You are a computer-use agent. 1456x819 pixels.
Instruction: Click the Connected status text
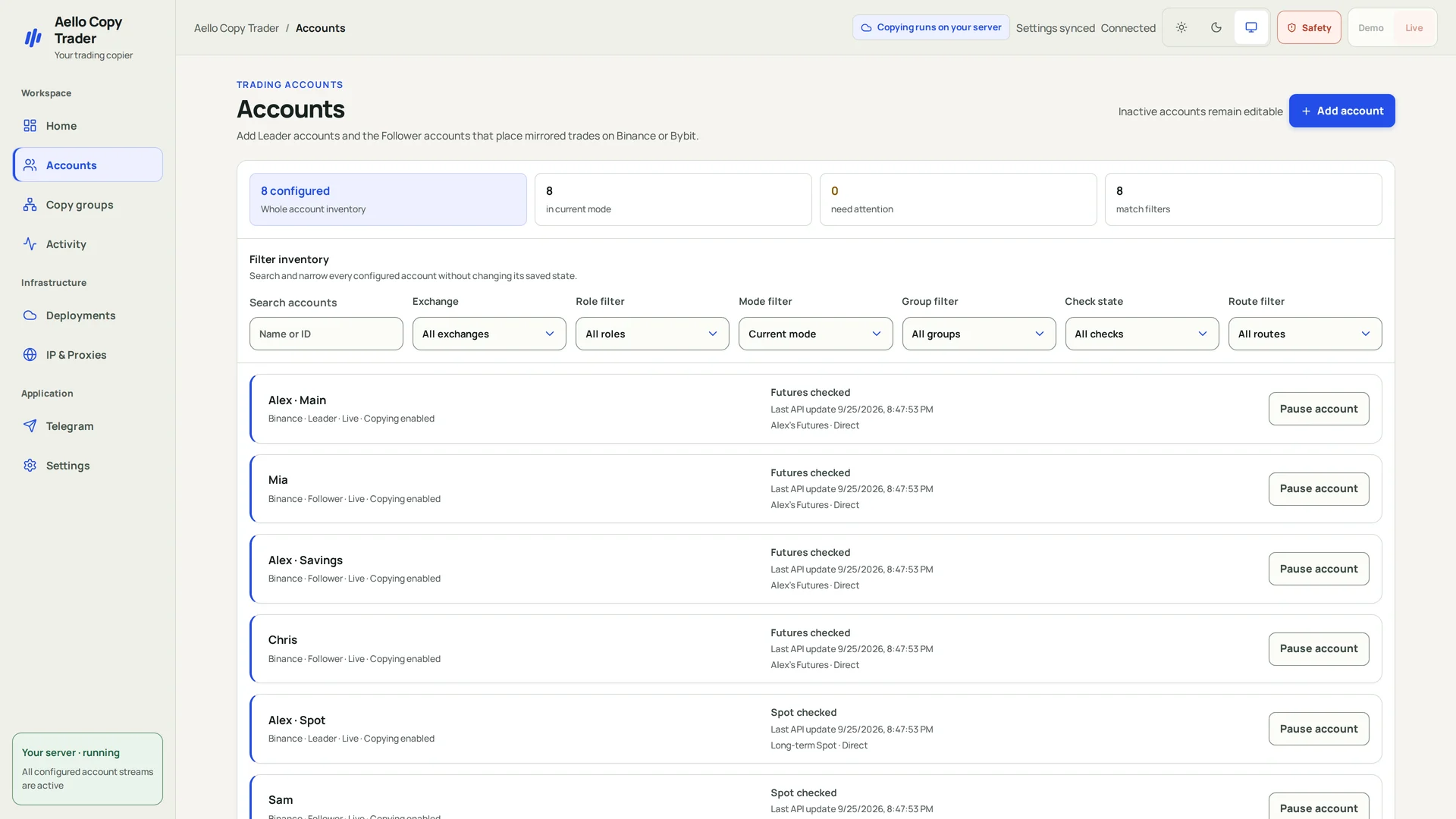tap(1128, 28)
